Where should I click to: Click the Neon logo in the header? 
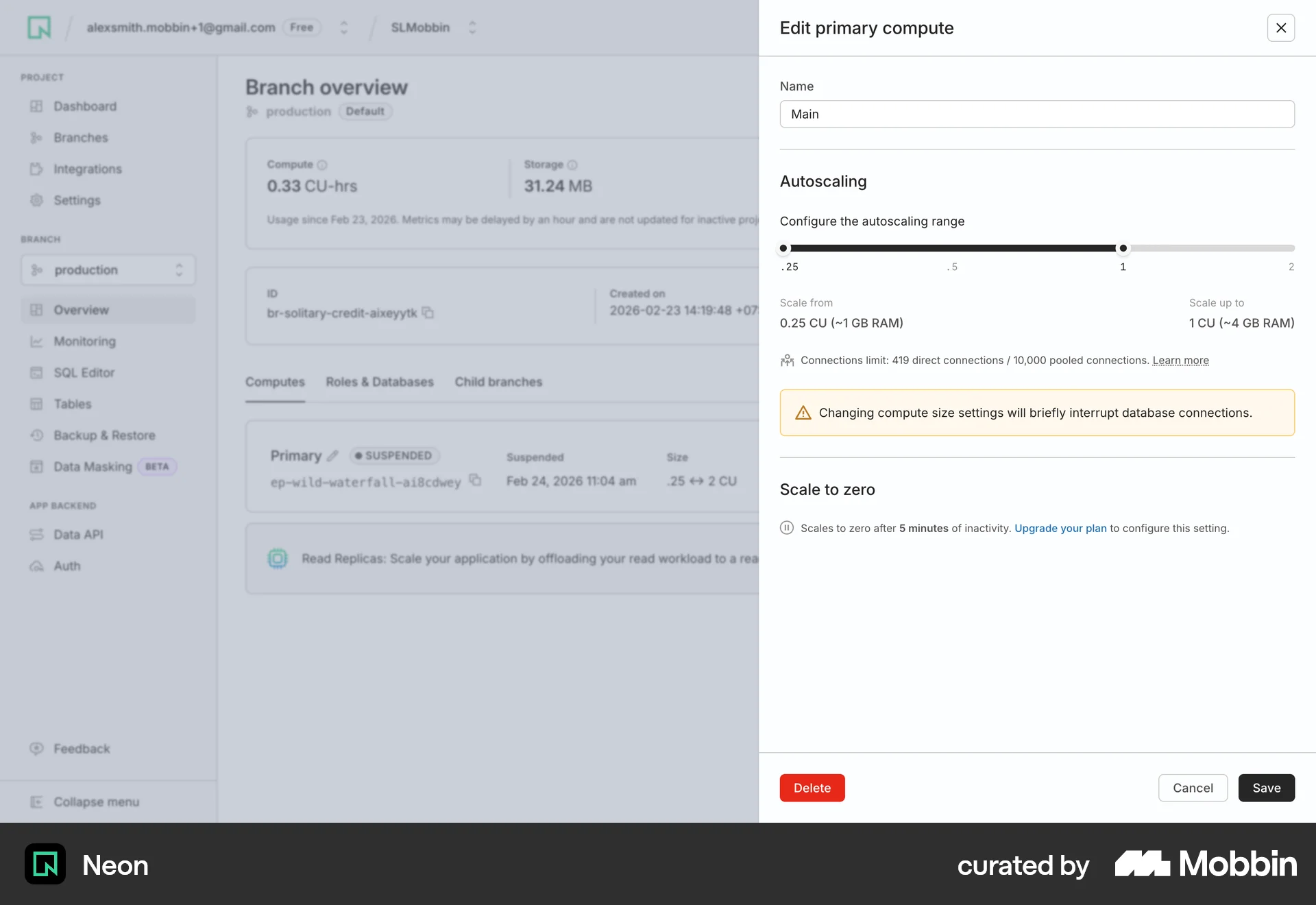(x=39, y=27)
